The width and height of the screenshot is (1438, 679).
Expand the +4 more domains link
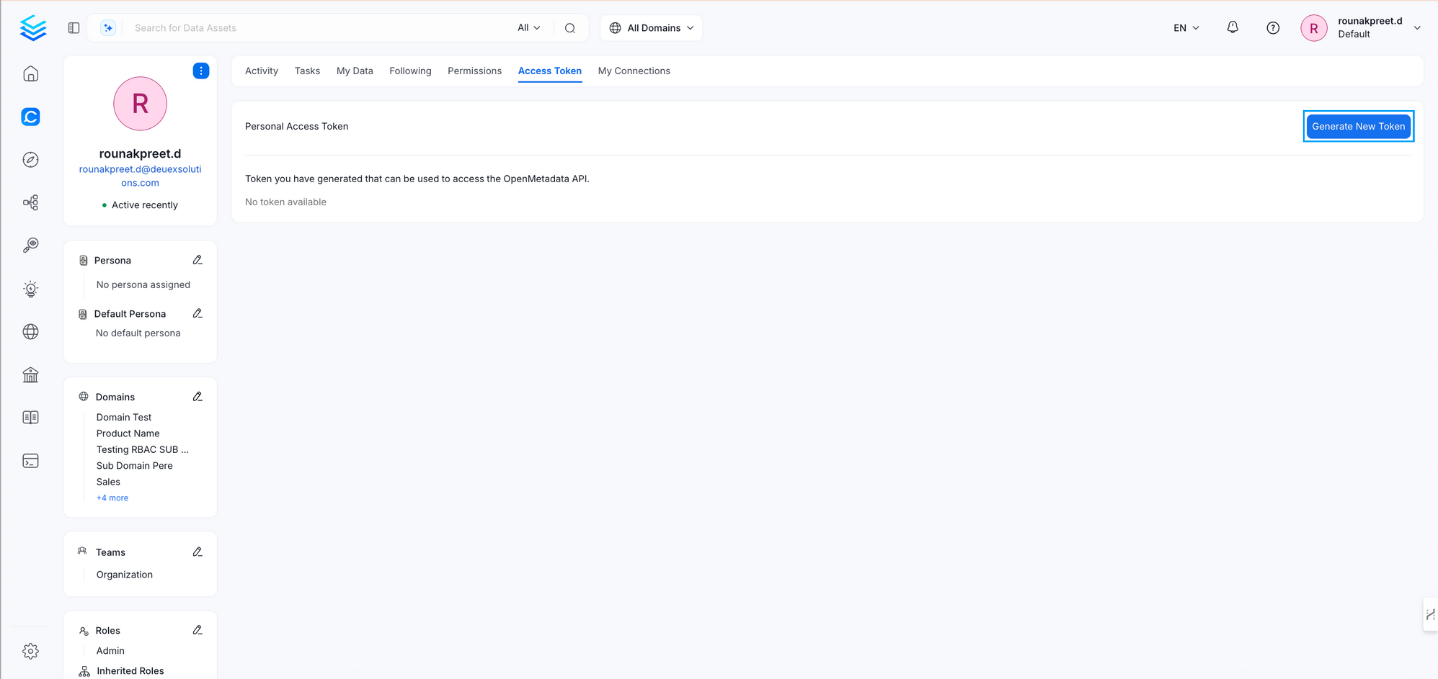(x=112, y=498)
